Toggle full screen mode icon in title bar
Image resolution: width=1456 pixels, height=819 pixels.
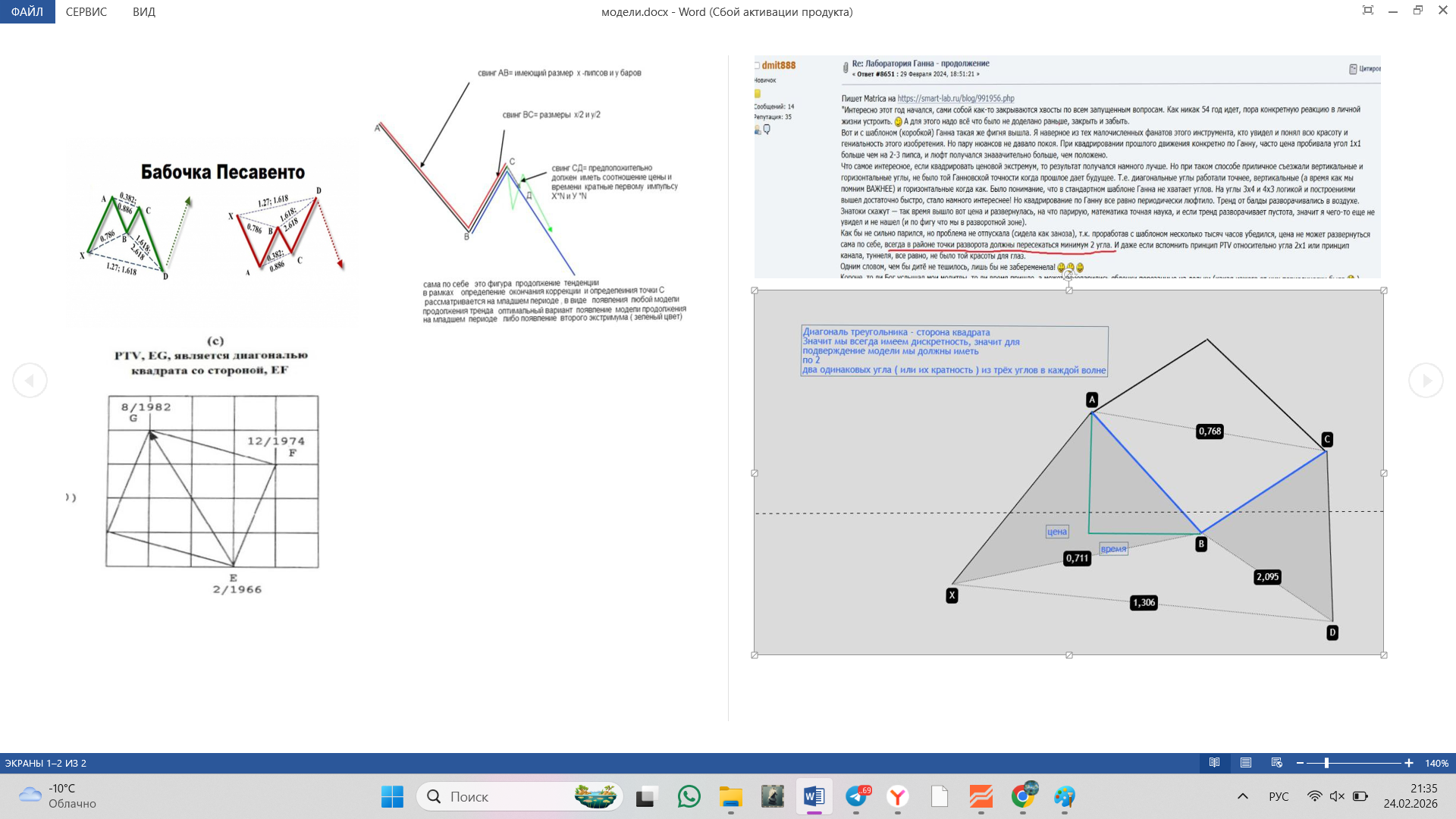[1368, 11]
